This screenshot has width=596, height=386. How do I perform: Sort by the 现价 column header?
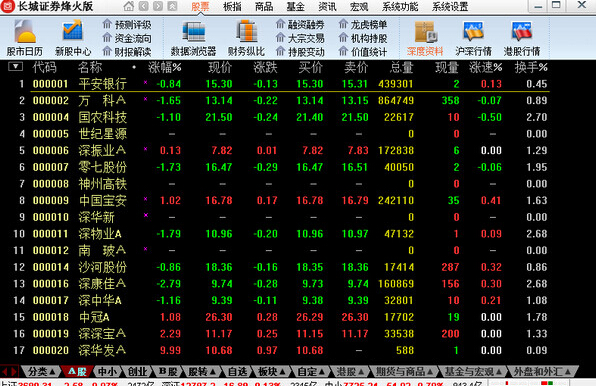(220, 67)
